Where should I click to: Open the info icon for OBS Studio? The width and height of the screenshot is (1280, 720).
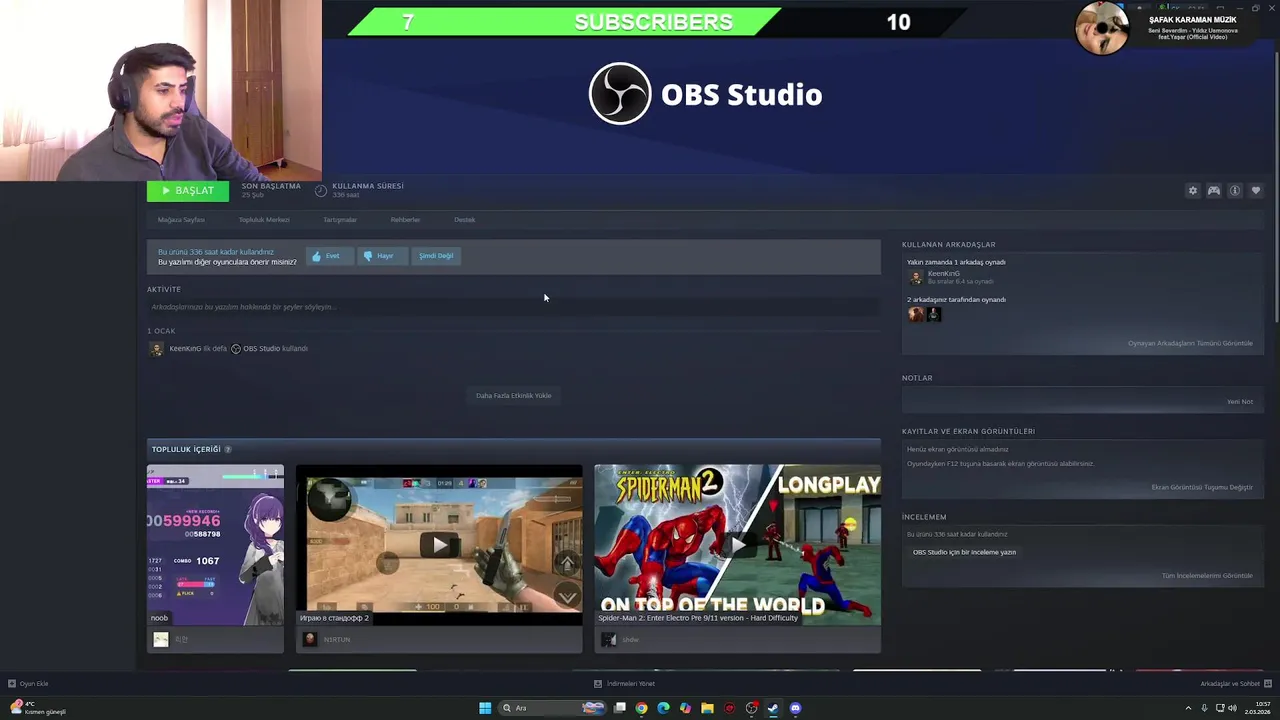click(x=1235, y=191)
